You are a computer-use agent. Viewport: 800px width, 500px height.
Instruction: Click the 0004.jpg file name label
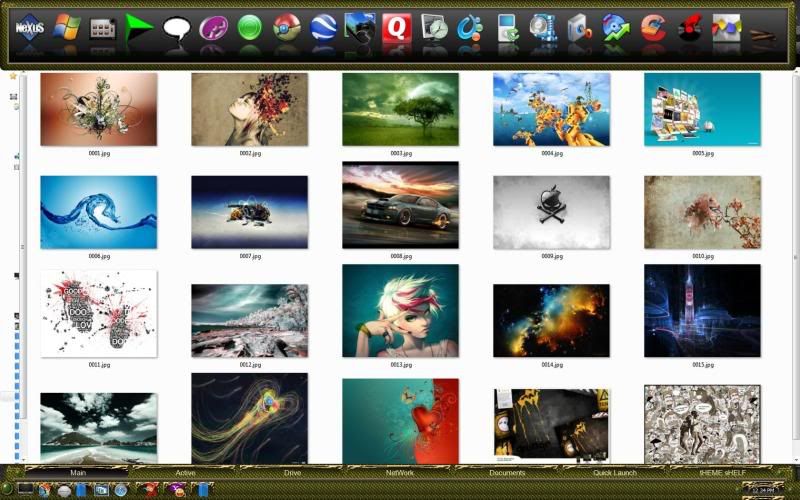point(552,153)
